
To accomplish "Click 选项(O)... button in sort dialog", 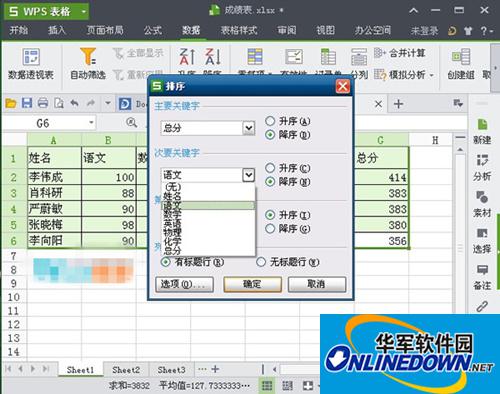I will [184, 284].
